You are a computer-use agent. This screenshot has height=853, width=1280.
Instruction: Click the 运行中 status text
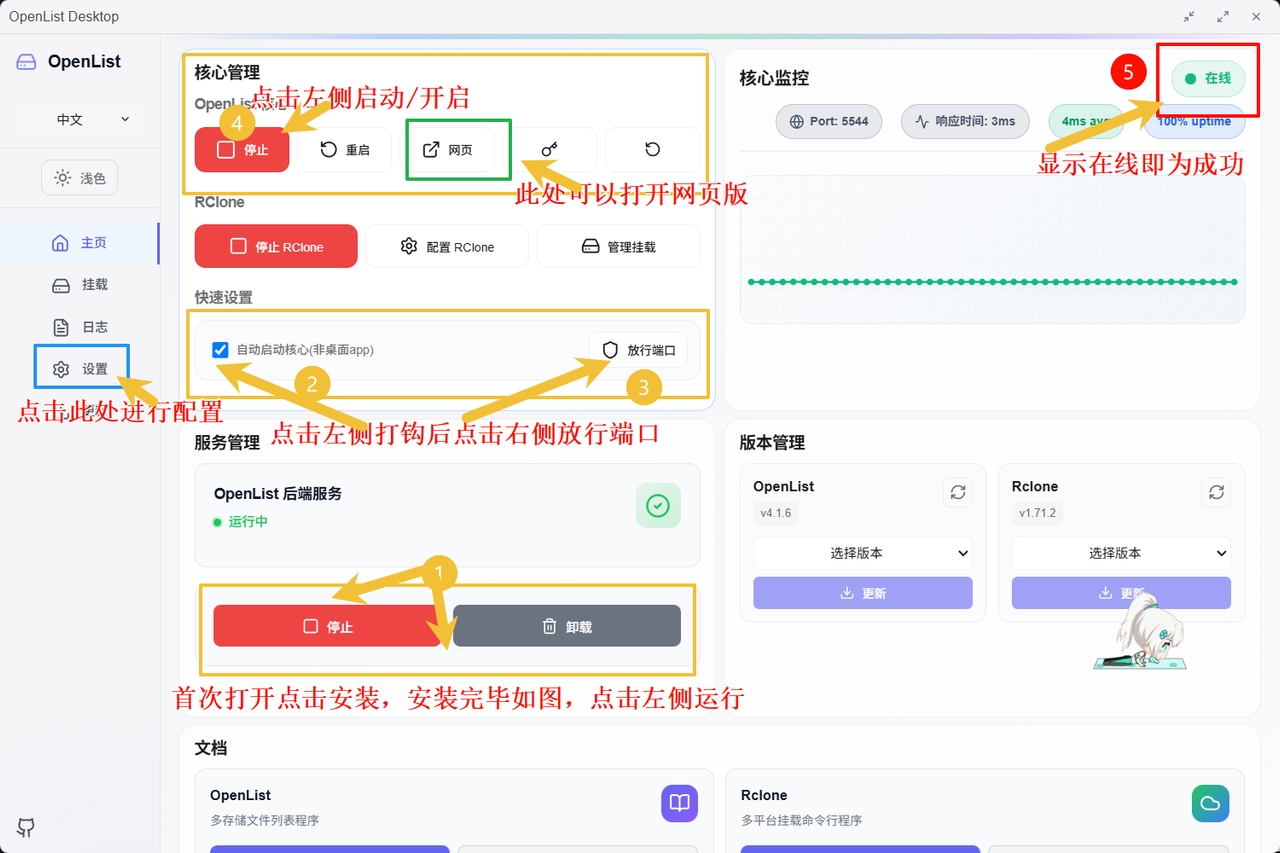point(248,521)
